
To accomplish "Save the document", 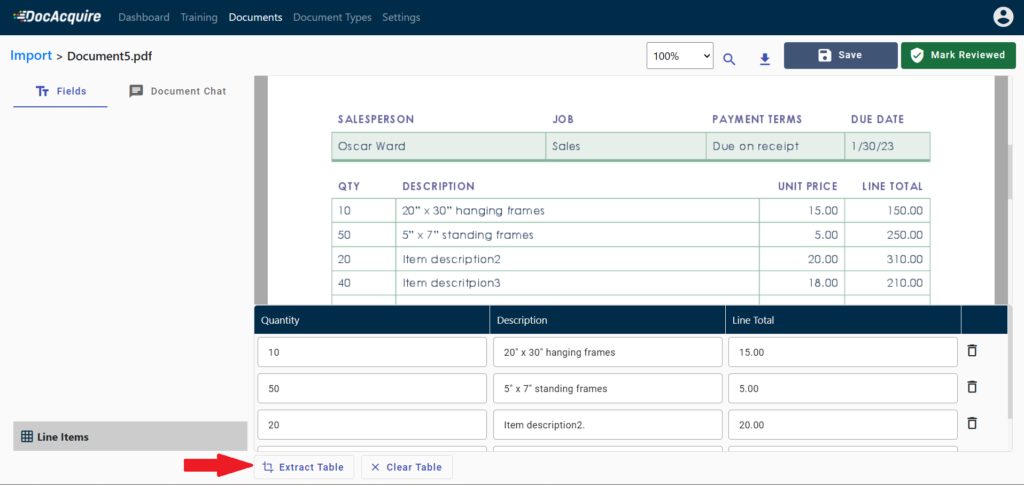I will [840, 55].
